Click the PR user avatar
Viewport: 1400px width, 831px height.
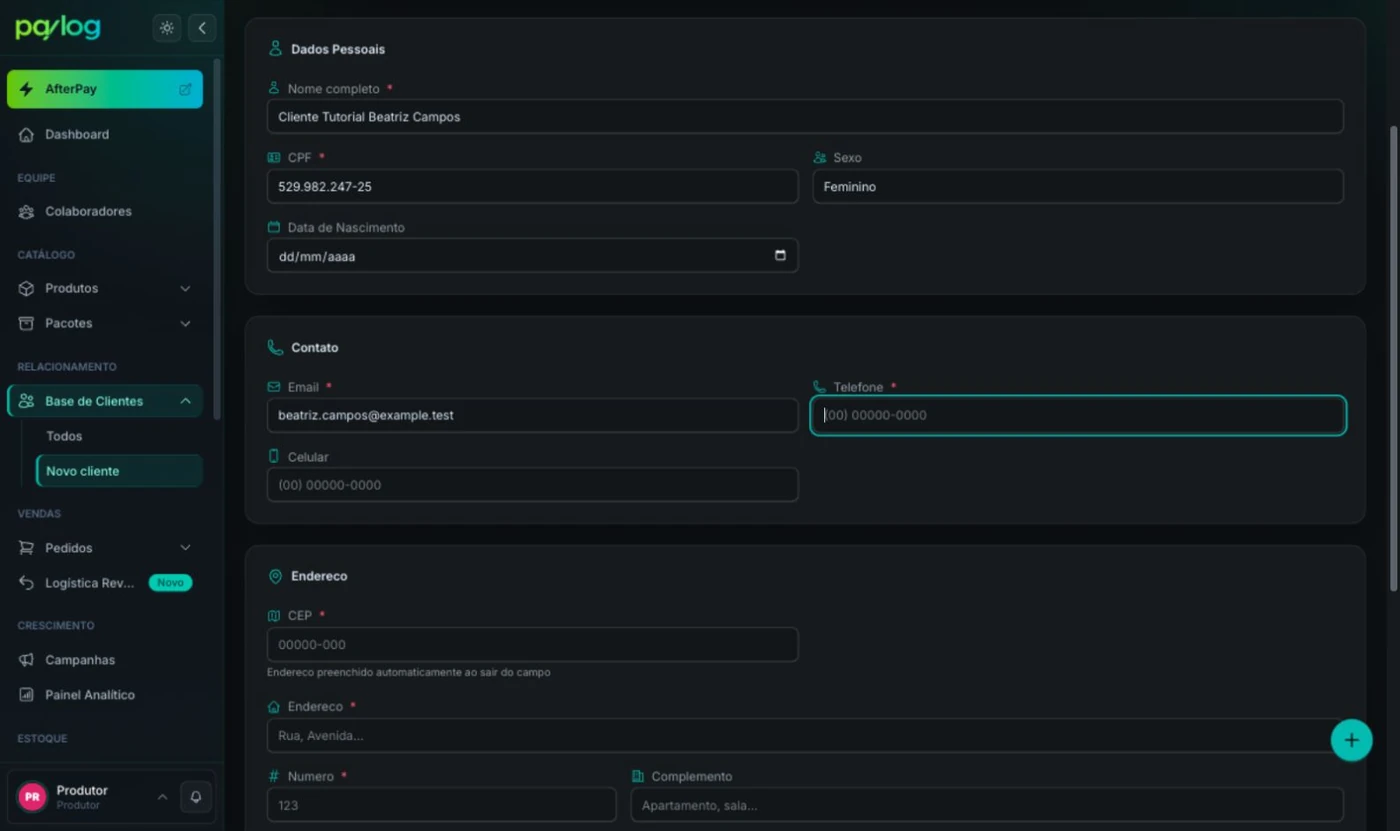[33, 797]
